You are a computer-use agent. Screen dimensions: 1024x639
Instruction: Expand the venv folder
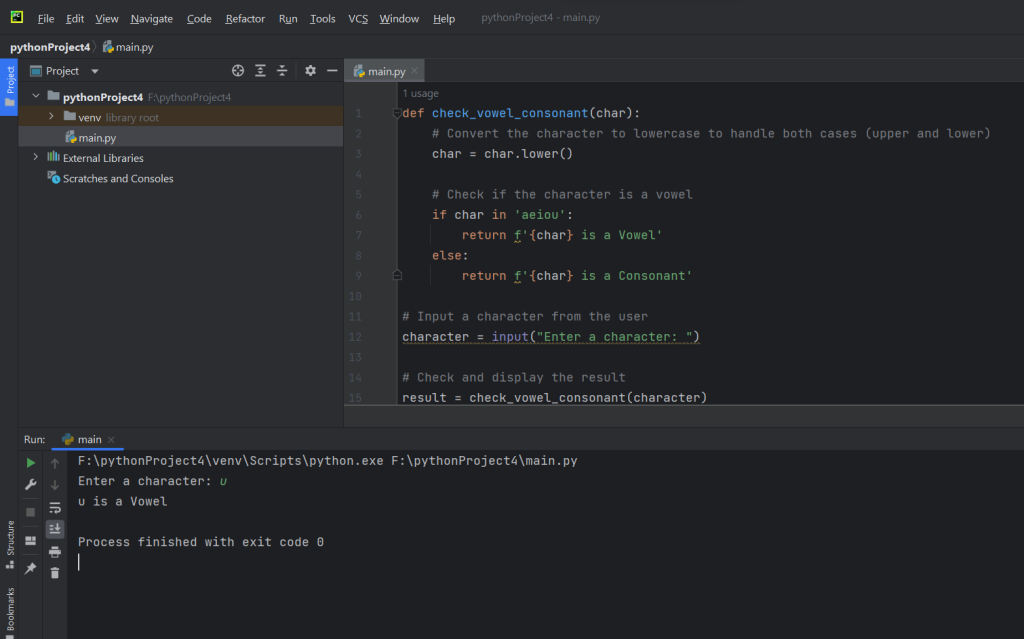(x=52, y=117)
